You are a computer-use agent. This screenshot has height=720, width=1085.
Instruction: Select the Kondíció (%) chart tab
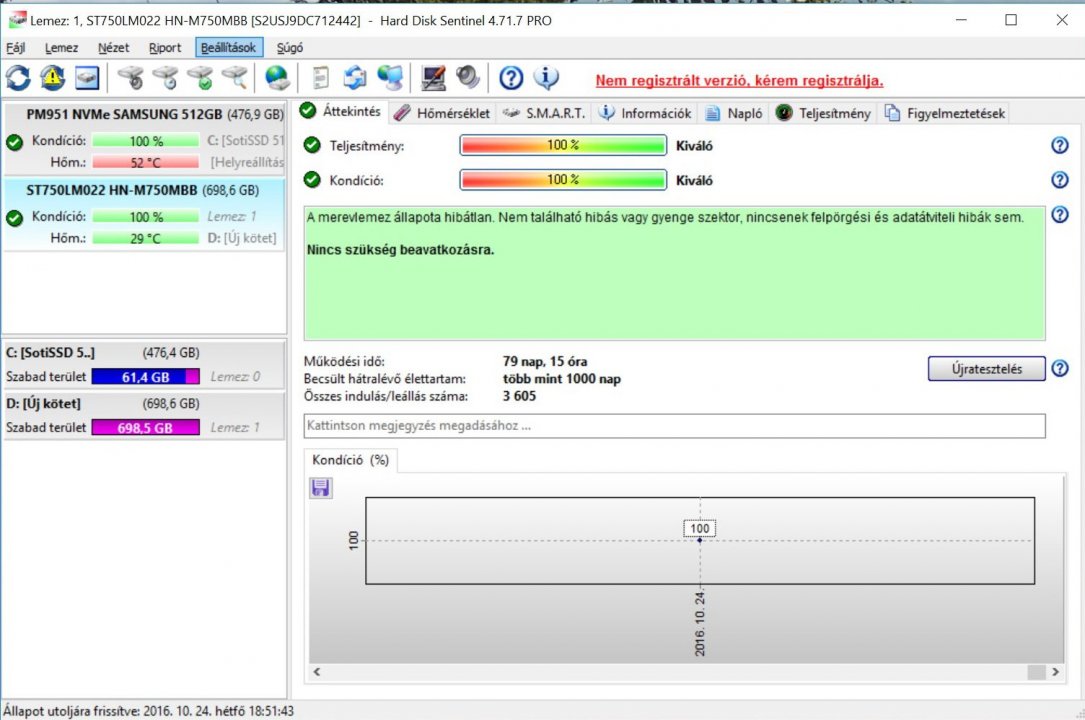(x=350, y=460)
